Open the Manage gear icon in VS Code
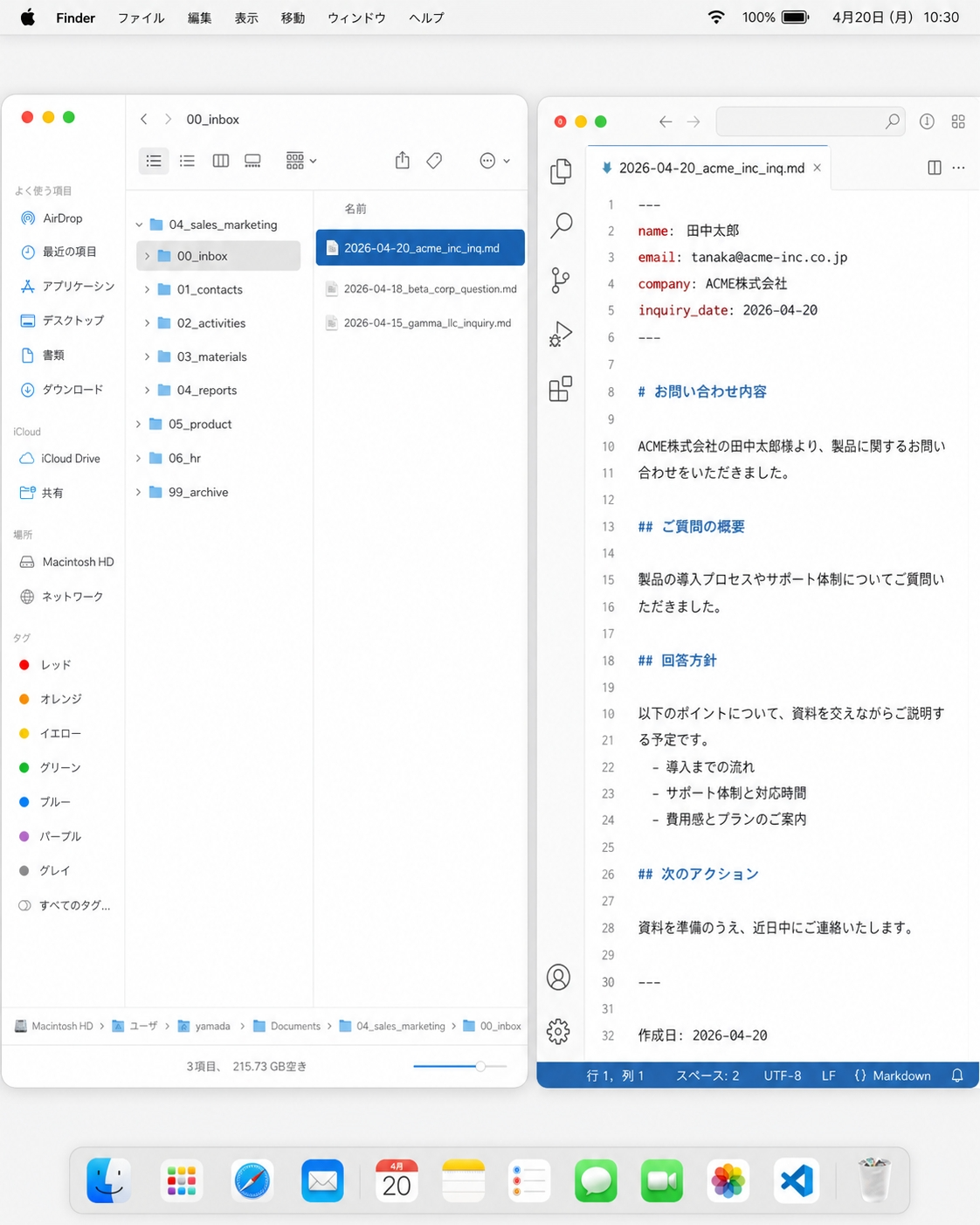Viewport: 980px width, 1225px height. [x=558, y=1031]
